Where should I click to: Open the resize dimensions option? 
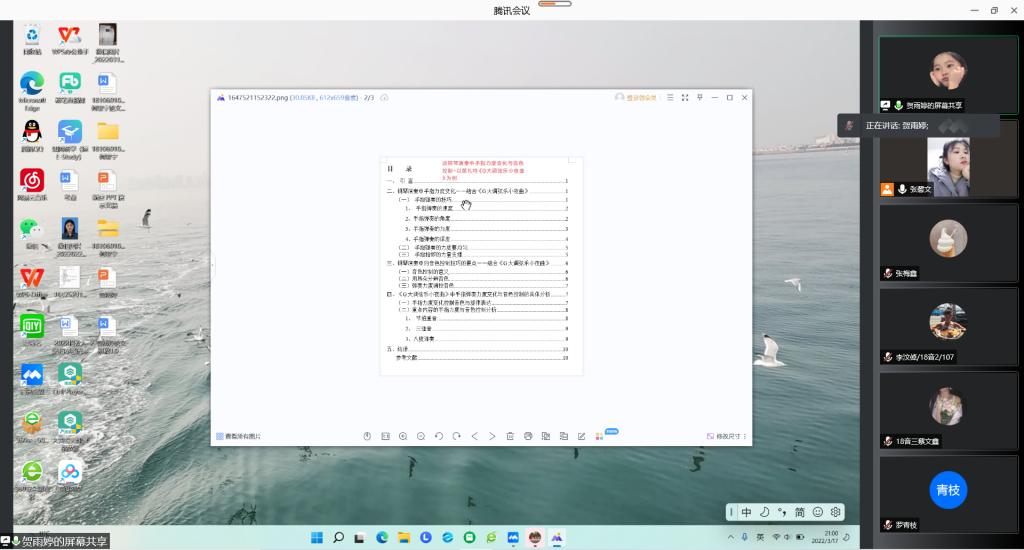[726, 436]
